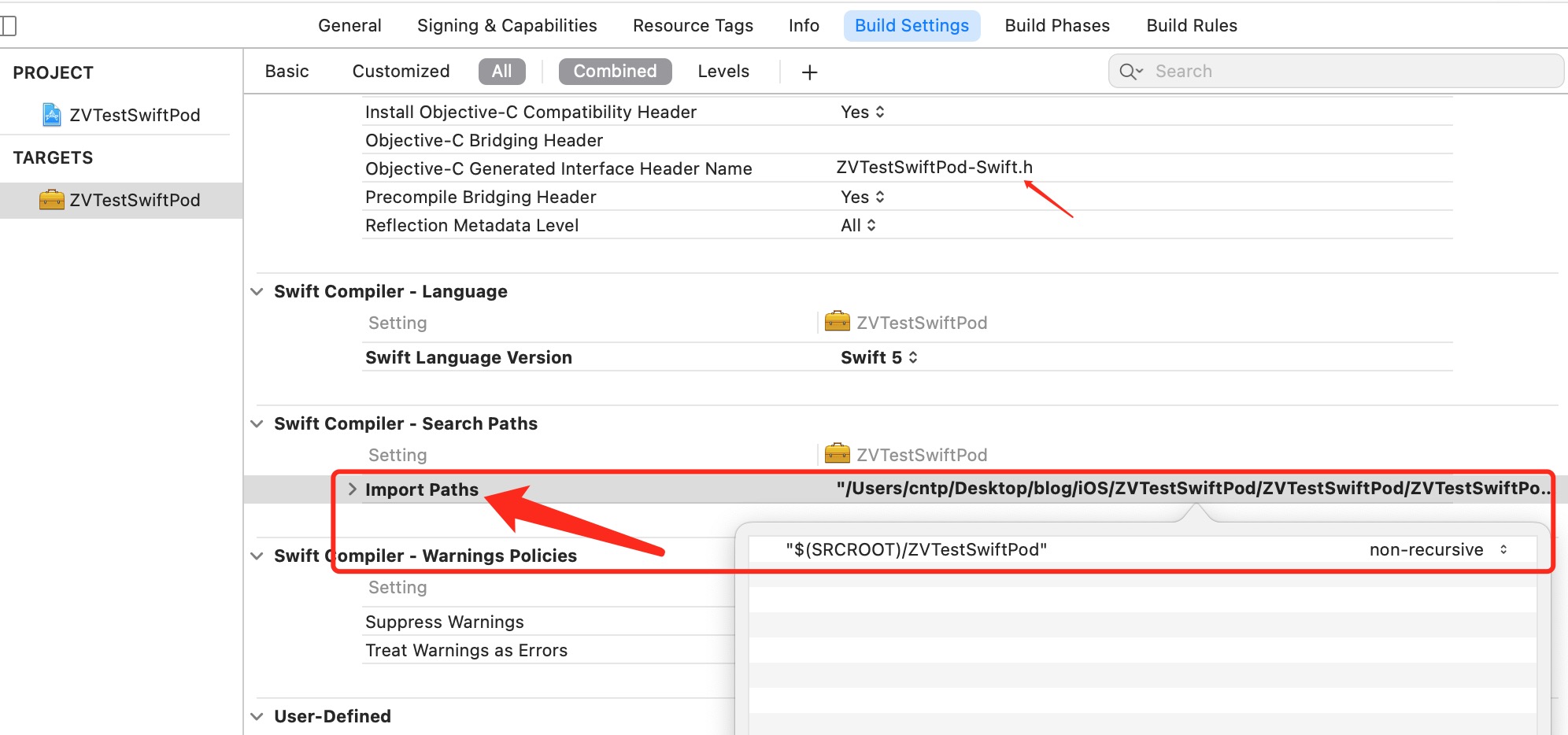
Task: Switch to Signing & Capabilities tab
Action: coord(506,26)
